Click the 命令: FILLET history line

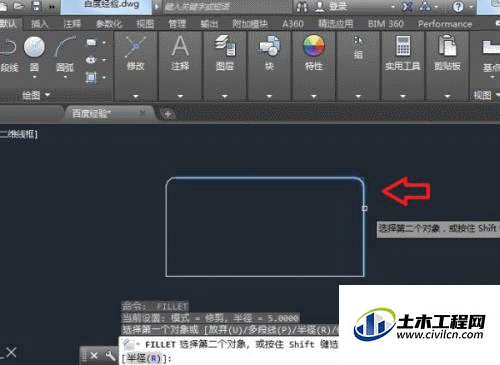[155, 306]
